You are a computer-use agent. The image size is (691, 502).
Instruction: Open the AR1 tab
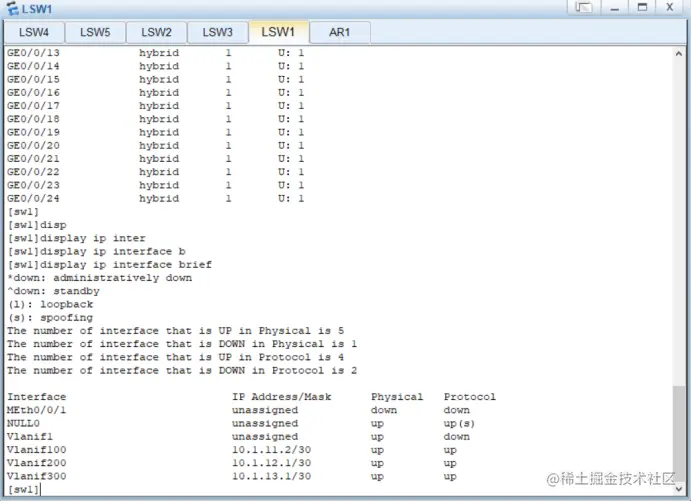(x=340, y=32)
